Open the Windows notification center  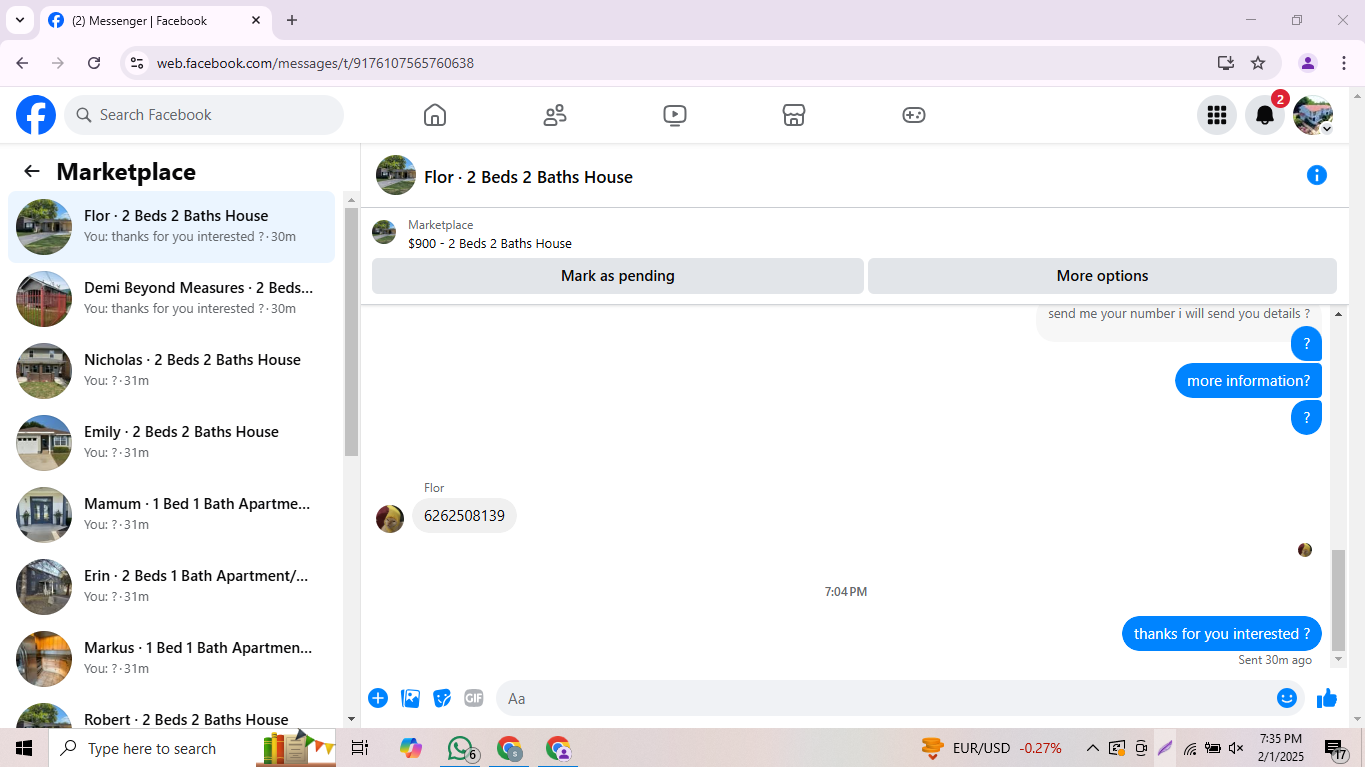point(1336,748)
